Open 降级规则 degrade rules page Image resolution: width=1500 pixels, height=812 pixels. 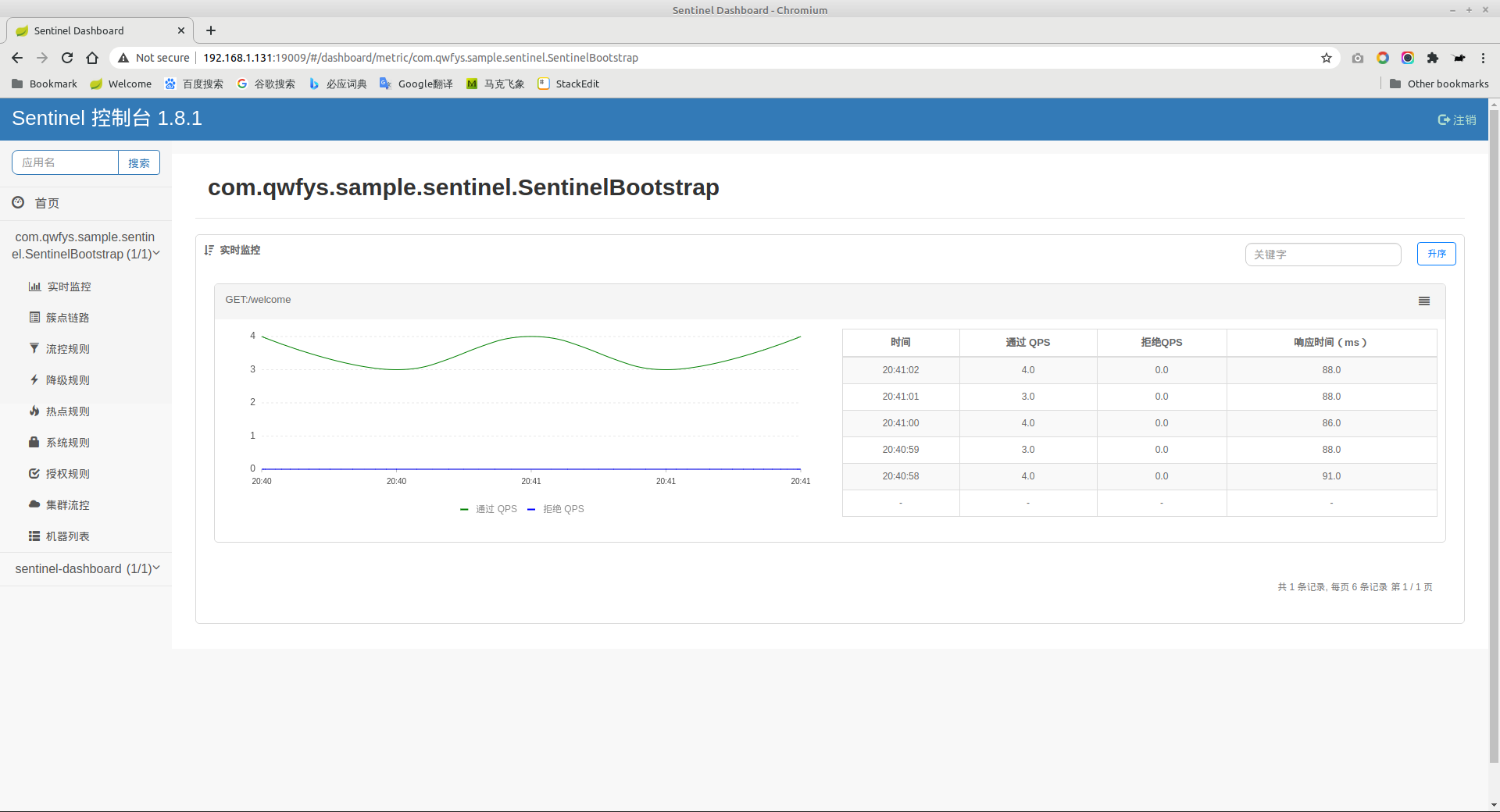point(67,380)
